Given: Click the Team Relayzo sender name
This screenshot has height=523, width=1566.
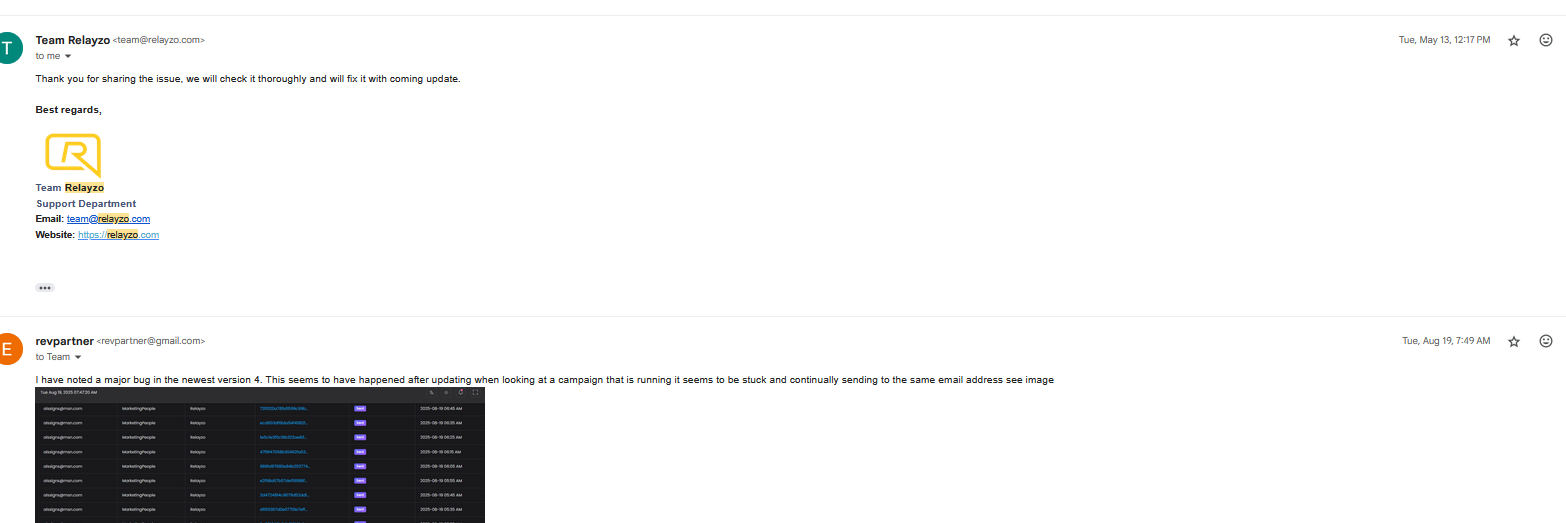Looking at the screenshot, I should pyautogui.click(x=72, y=40).
